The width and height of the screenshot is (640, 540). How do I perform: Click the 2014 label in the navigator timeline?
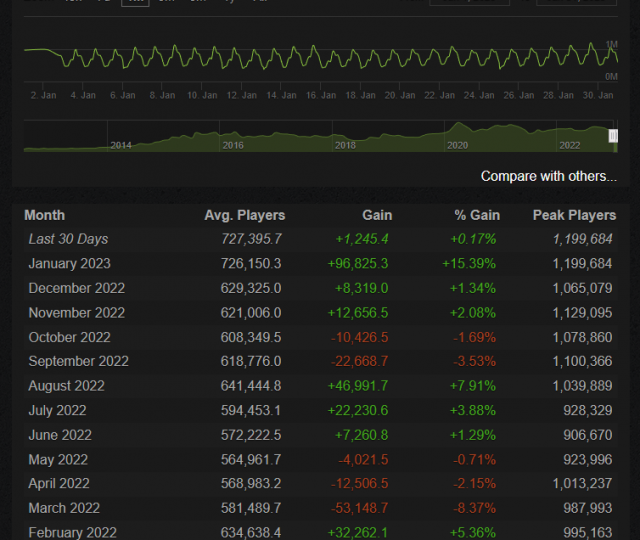[x=121, y=145]
